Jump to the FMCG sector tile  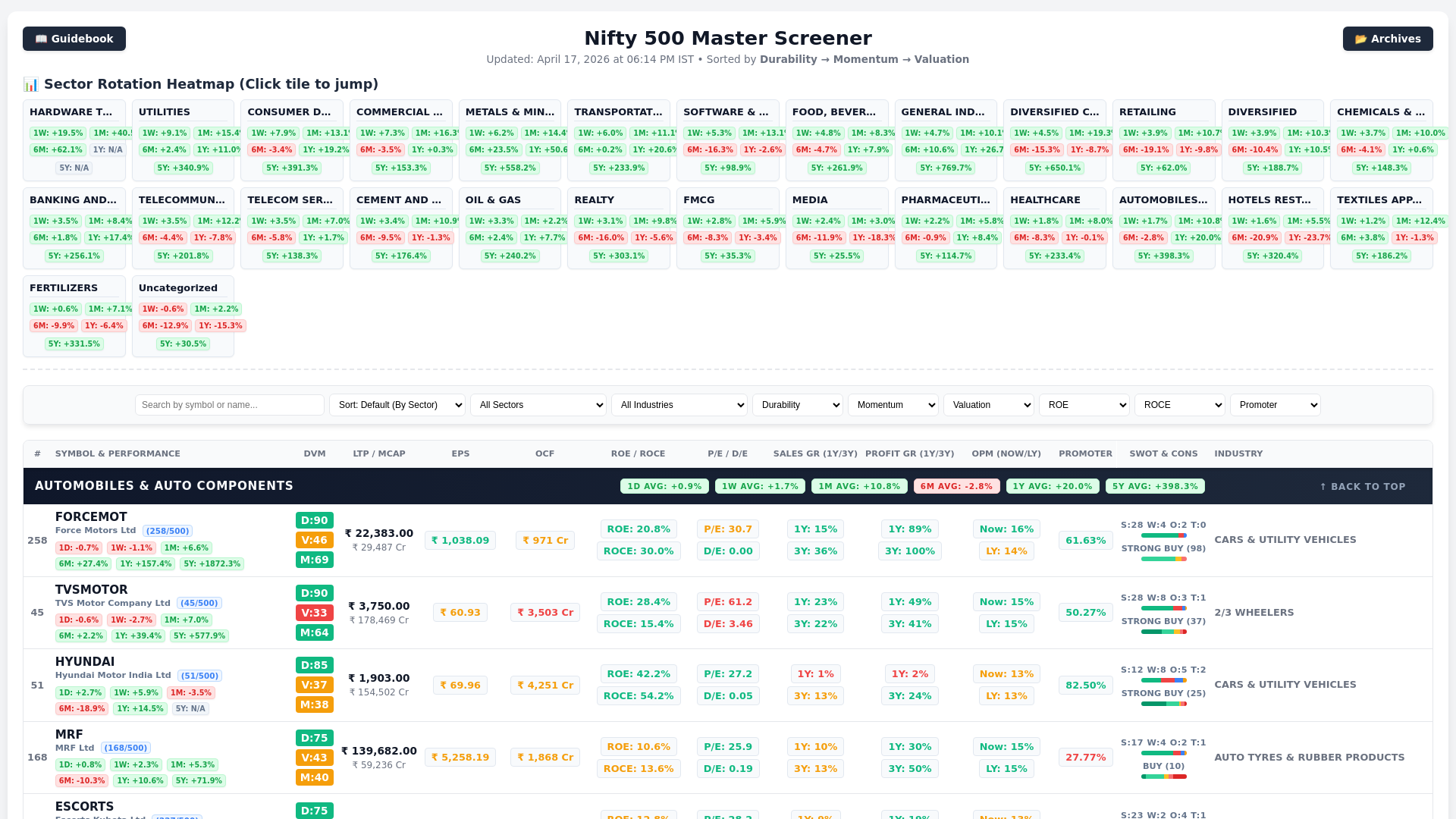tap(728, 228)
